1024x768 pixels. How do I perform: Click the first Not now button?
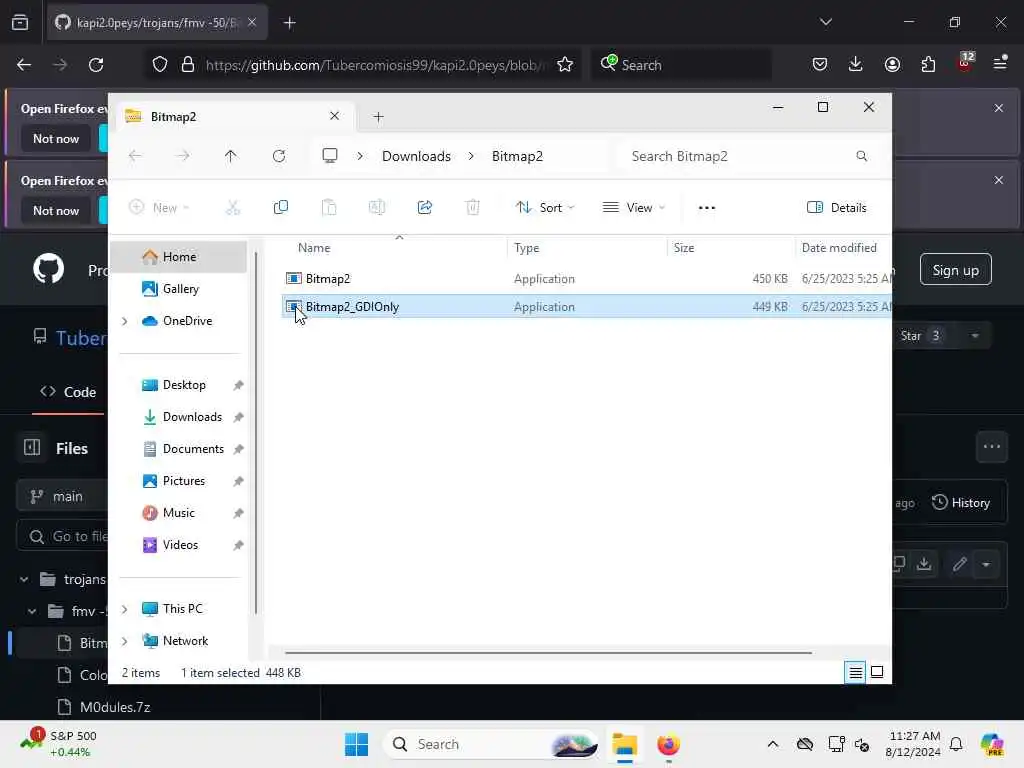[56, 138]
